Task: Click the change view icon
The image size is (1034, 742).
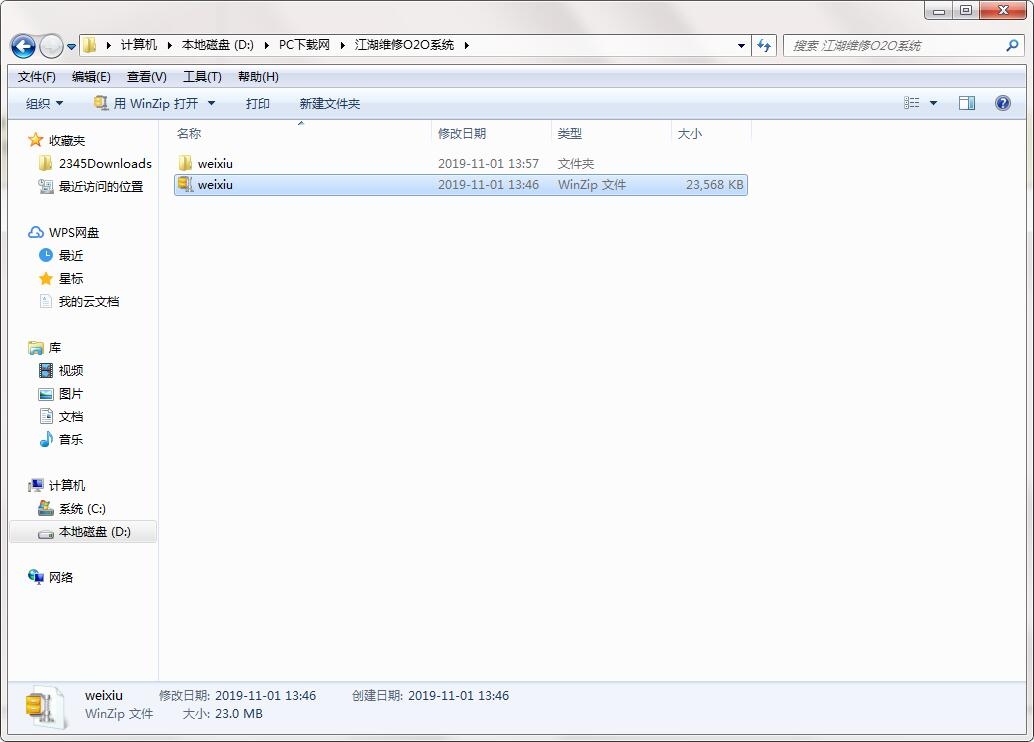Action: (911, 103)
